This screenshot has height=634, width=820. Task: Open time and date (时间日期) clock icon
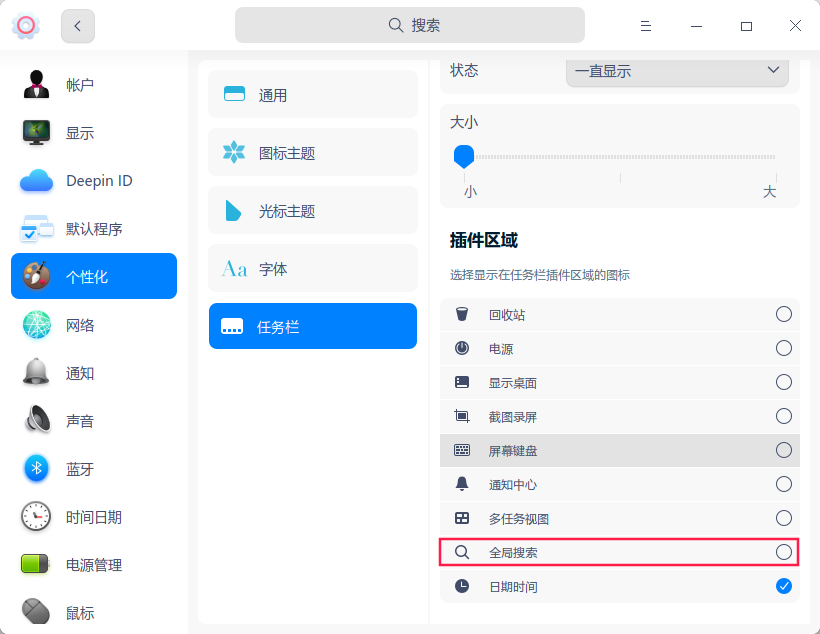36,517
